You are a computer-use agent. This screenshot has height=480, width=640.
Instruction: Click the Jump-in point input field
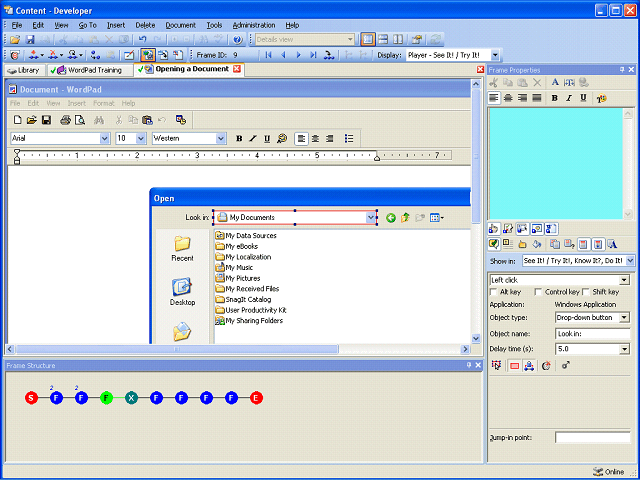pos(593,438)
